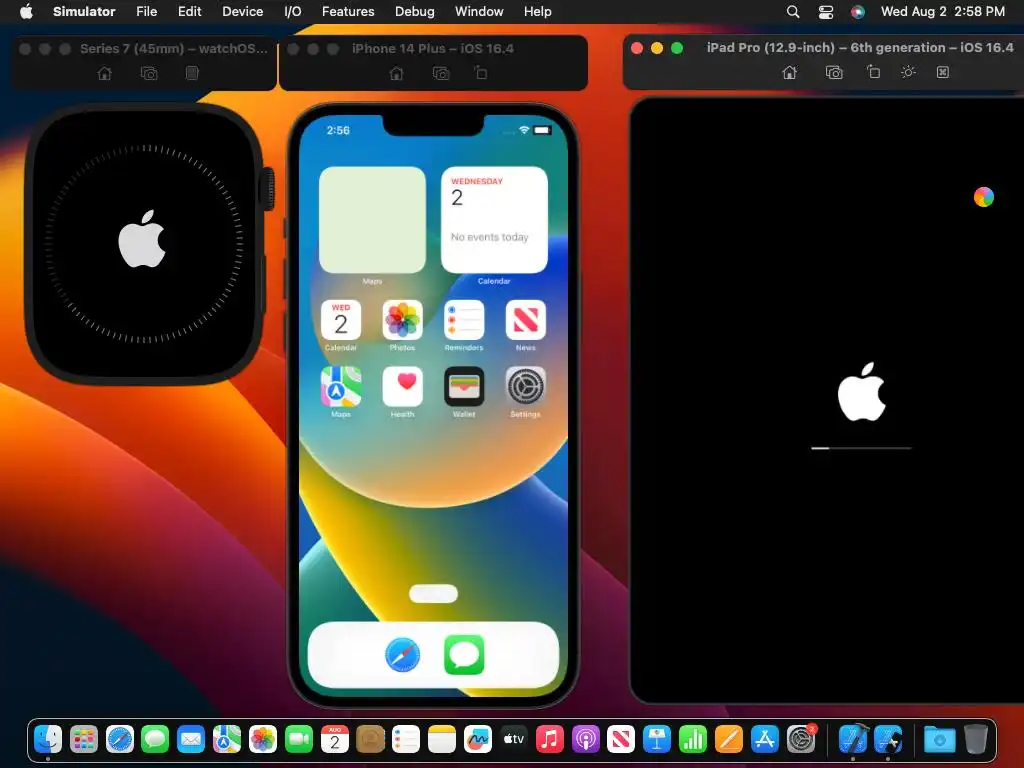Rotate the iPhone 14 Plus simulator

pyautogui.click(x=481, y=73)
